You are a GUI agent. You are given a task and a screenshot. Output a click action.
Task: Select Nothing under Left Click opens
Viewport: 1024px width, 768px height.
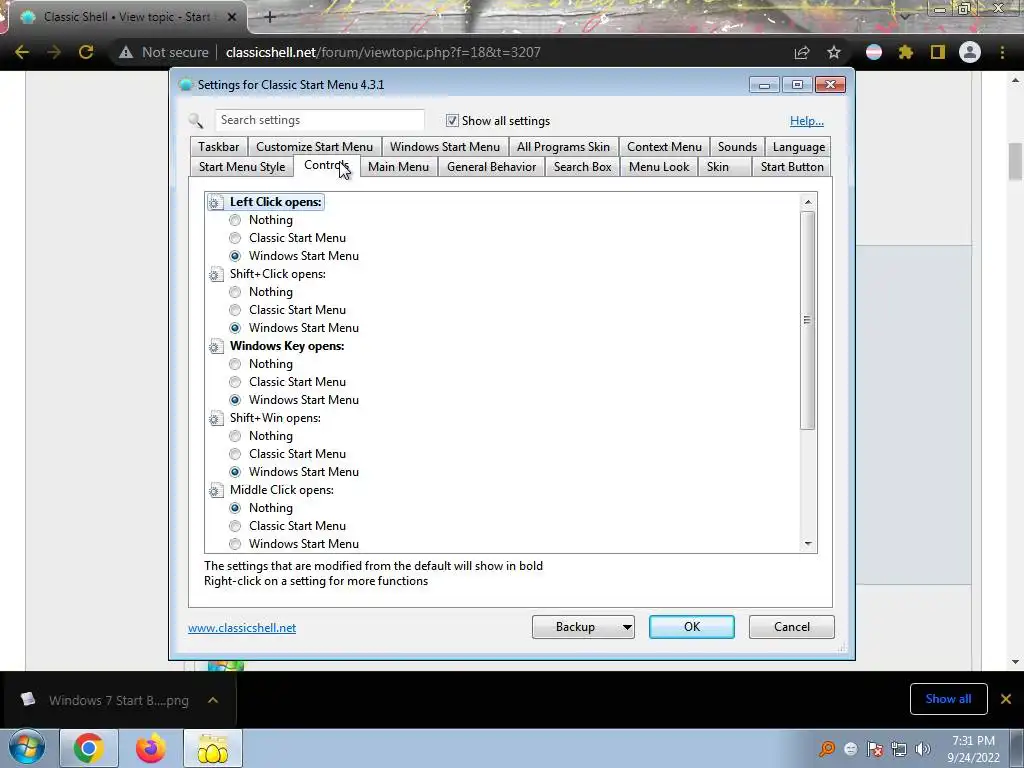(x=235, y=220)
